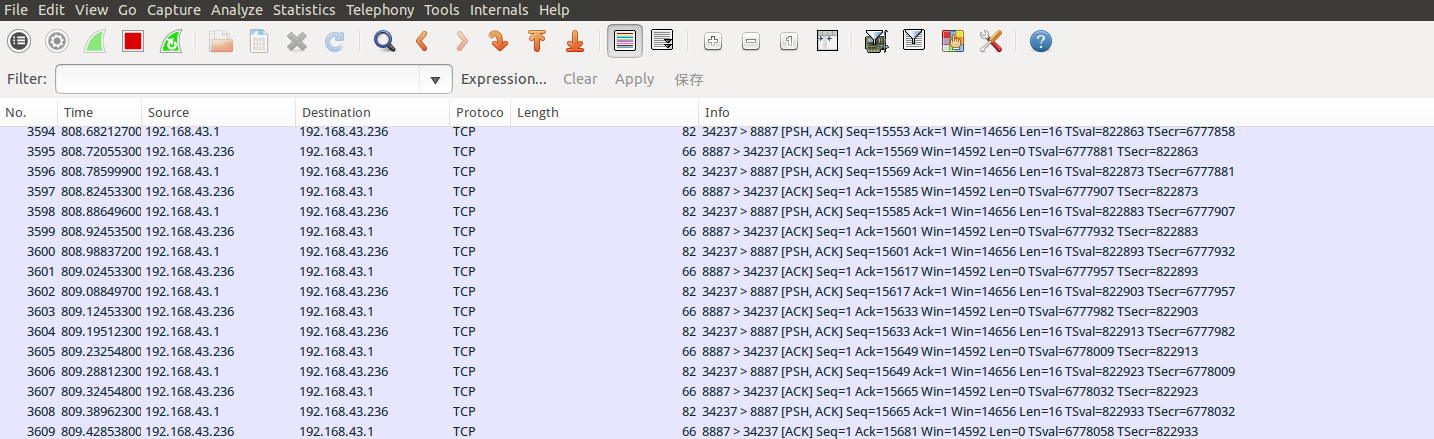Jump to the first packet
The image size is (1434, 439).
(x=536, y=41)
